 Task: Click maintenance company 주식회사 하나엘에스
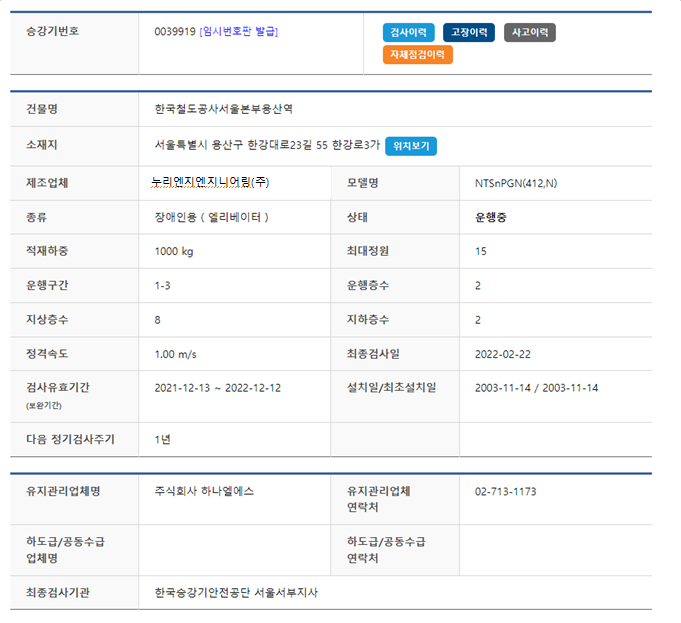point(204,491)
